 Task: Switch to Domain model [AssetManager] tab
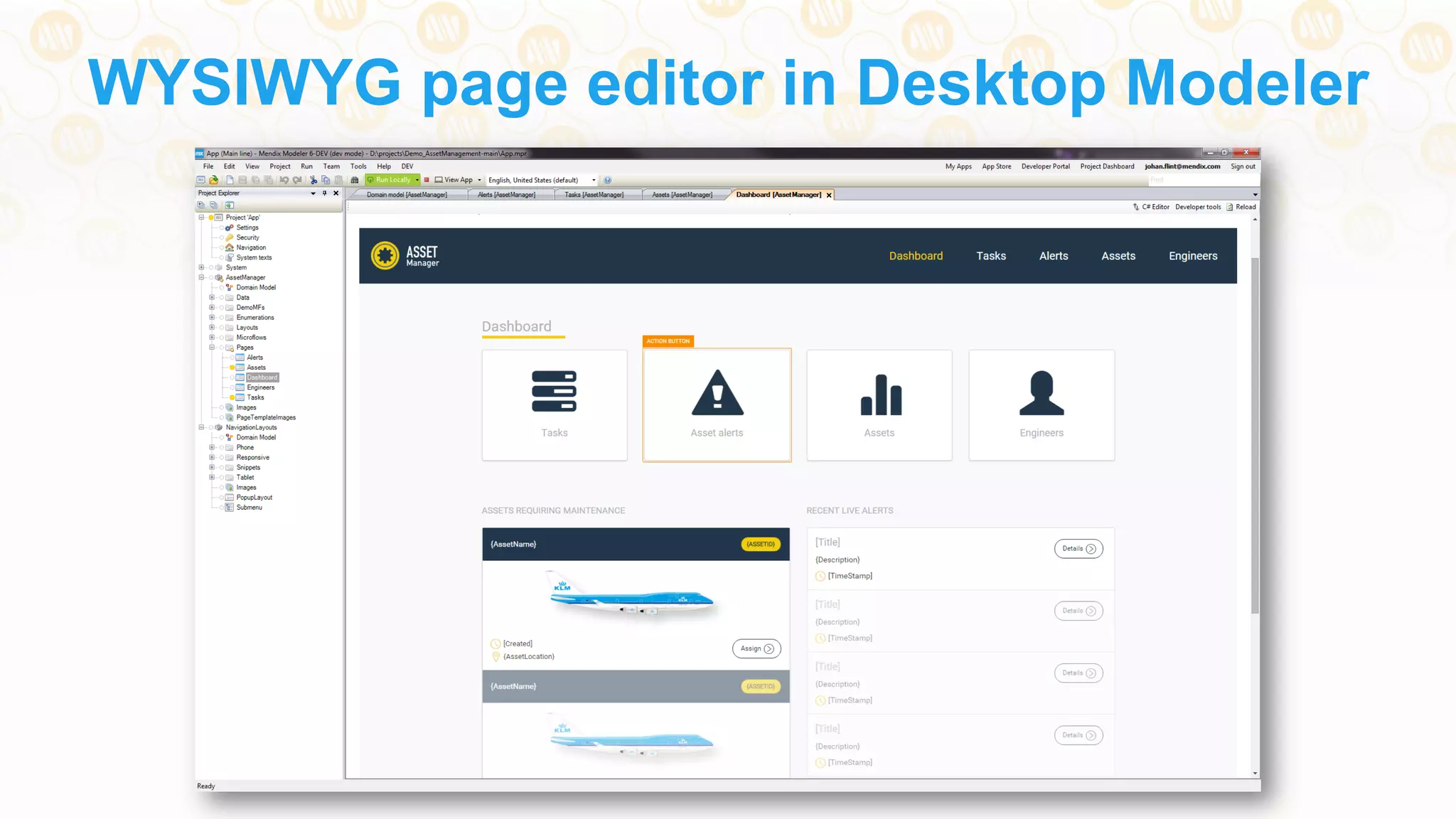[407, 195]
